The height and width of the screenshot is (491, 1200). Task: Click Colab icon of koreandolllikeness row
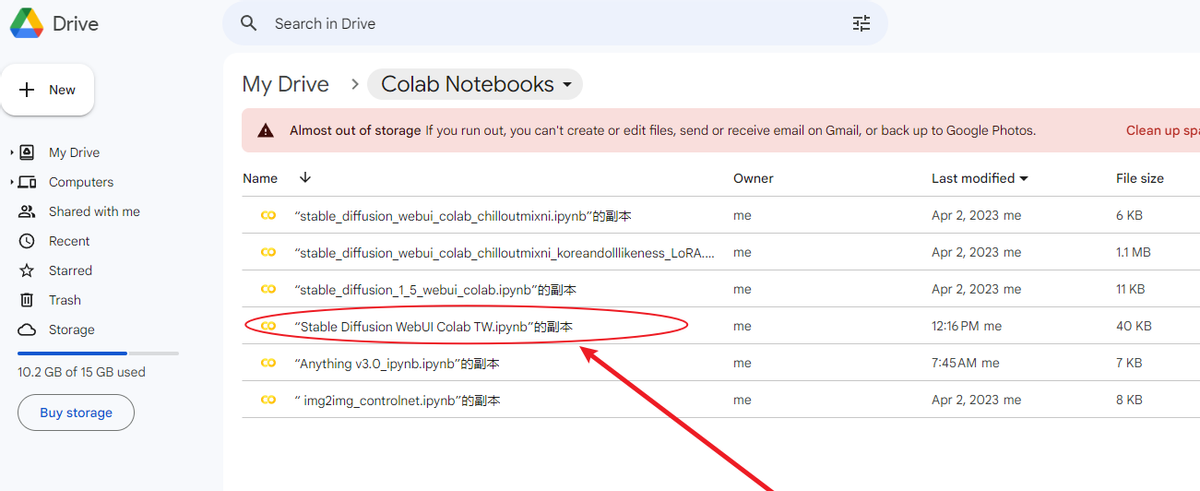click(x=268, y=253)
